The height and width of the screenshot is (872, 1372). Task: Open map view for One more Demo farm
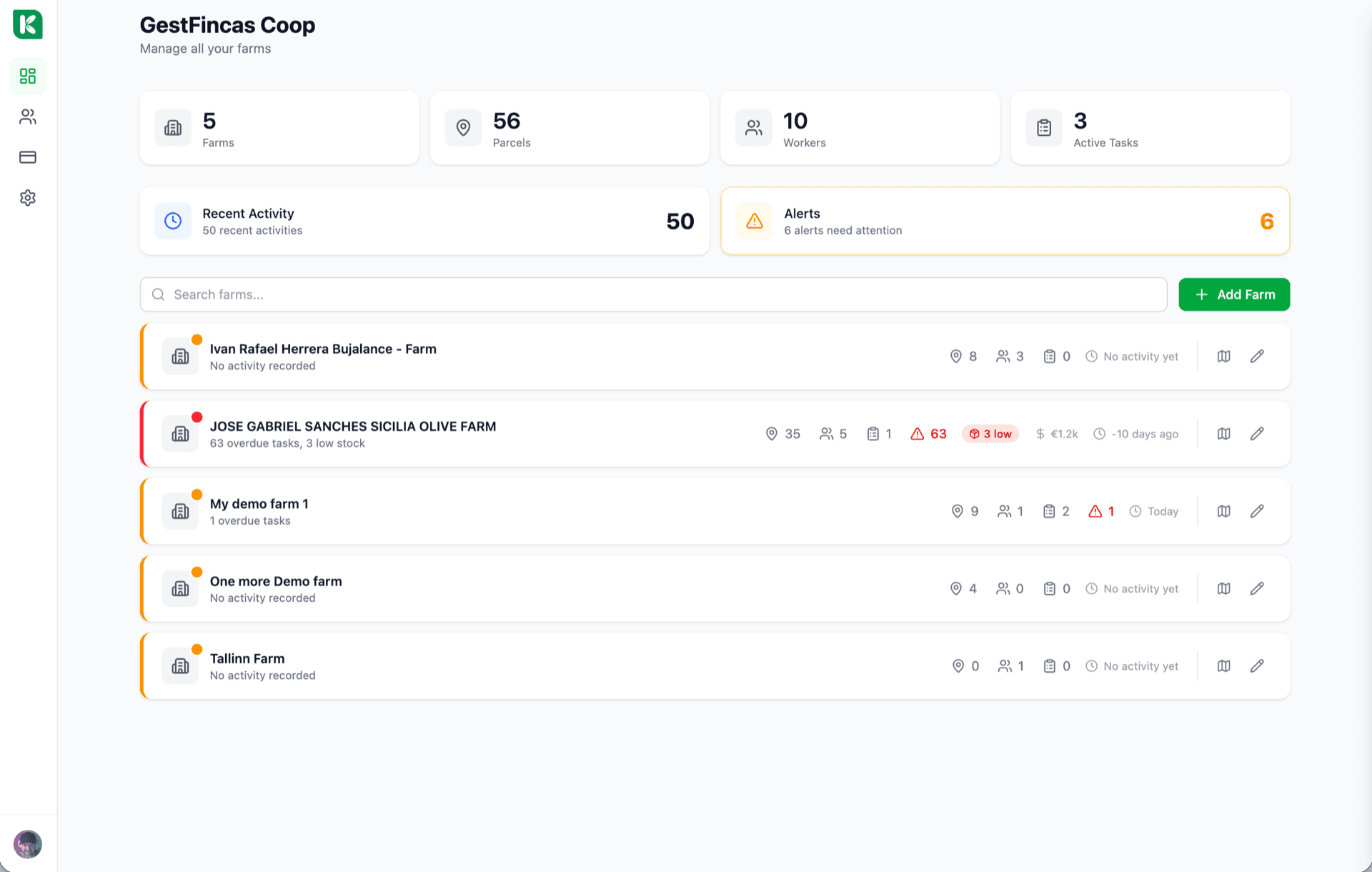tap(1223, 588)
